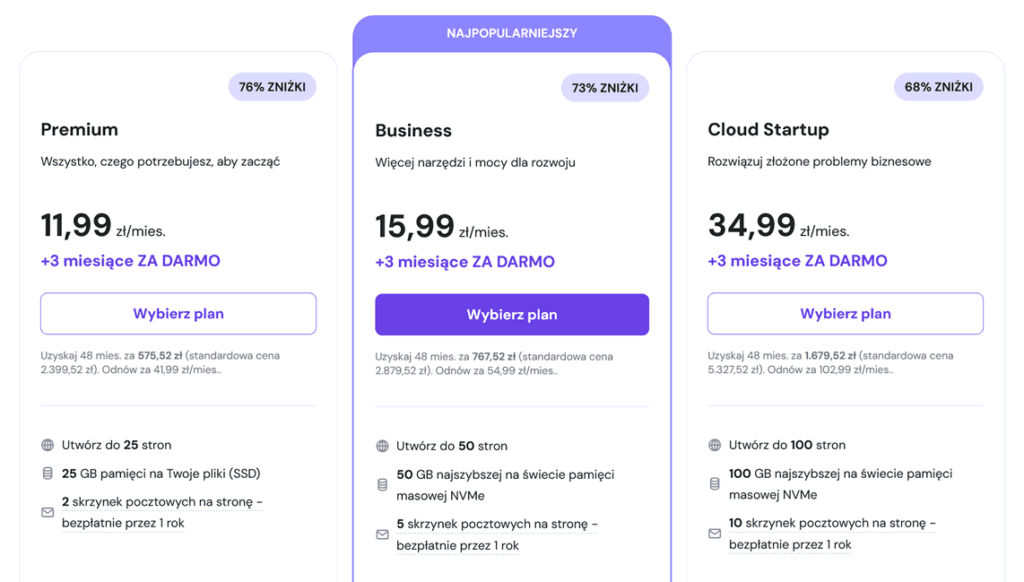Choose the Cloud Startup plan with Wybierz plan
The image size is (1024, 582).
(x=846, y=314)
